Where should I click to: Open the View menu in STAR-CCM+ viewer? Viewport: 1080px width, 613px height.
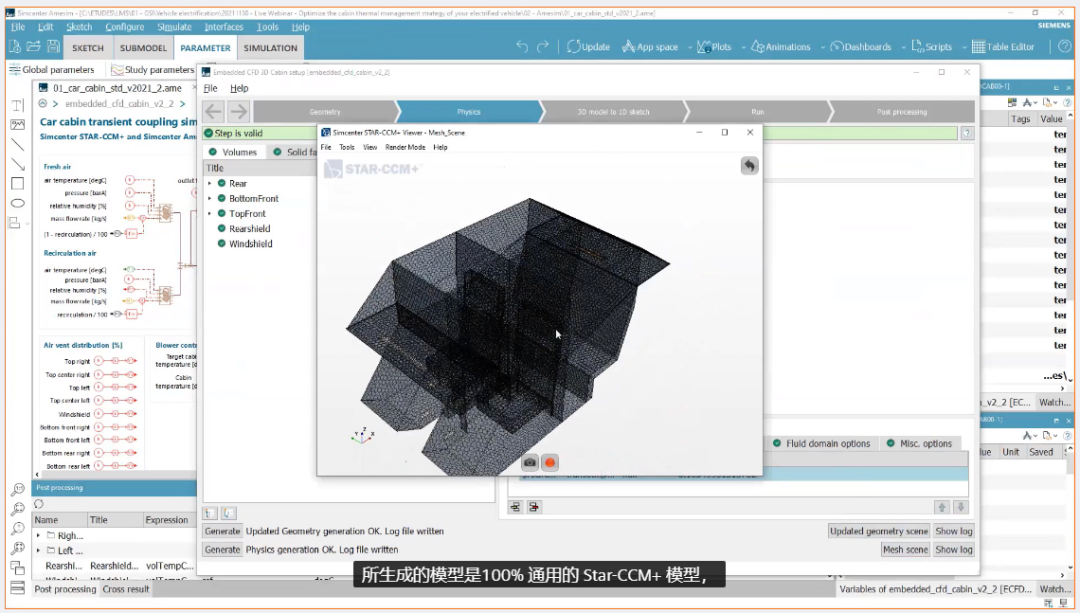pyautogui.click(x=370, y=147)
